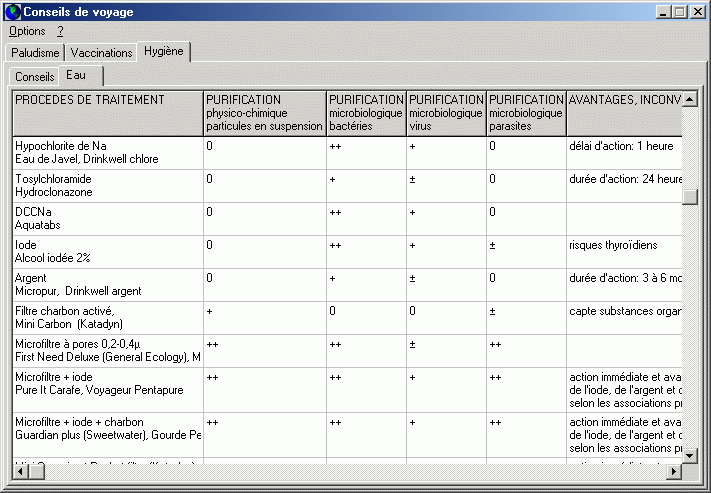Click the vertical scrollbar down arrow
Image resolution: width=711 pixels, height=493 pixels.
(690, 455)
